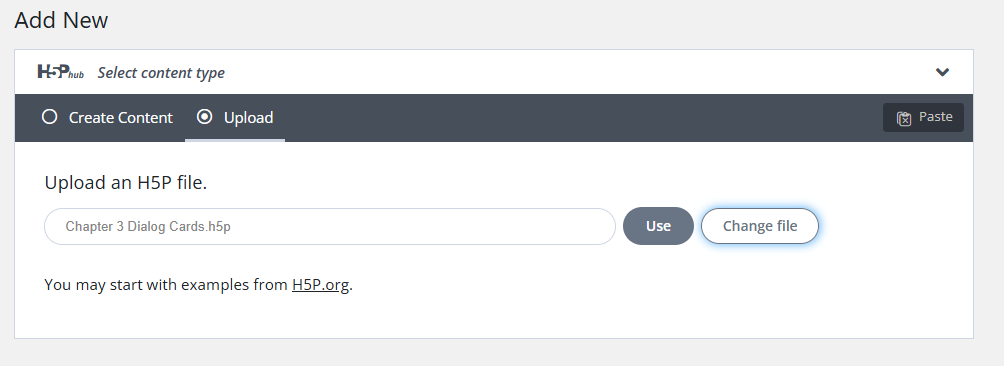1004x366 pixels.
Task: Click blank white area below the H5P.org link
Action: click(x=493, y=317)
